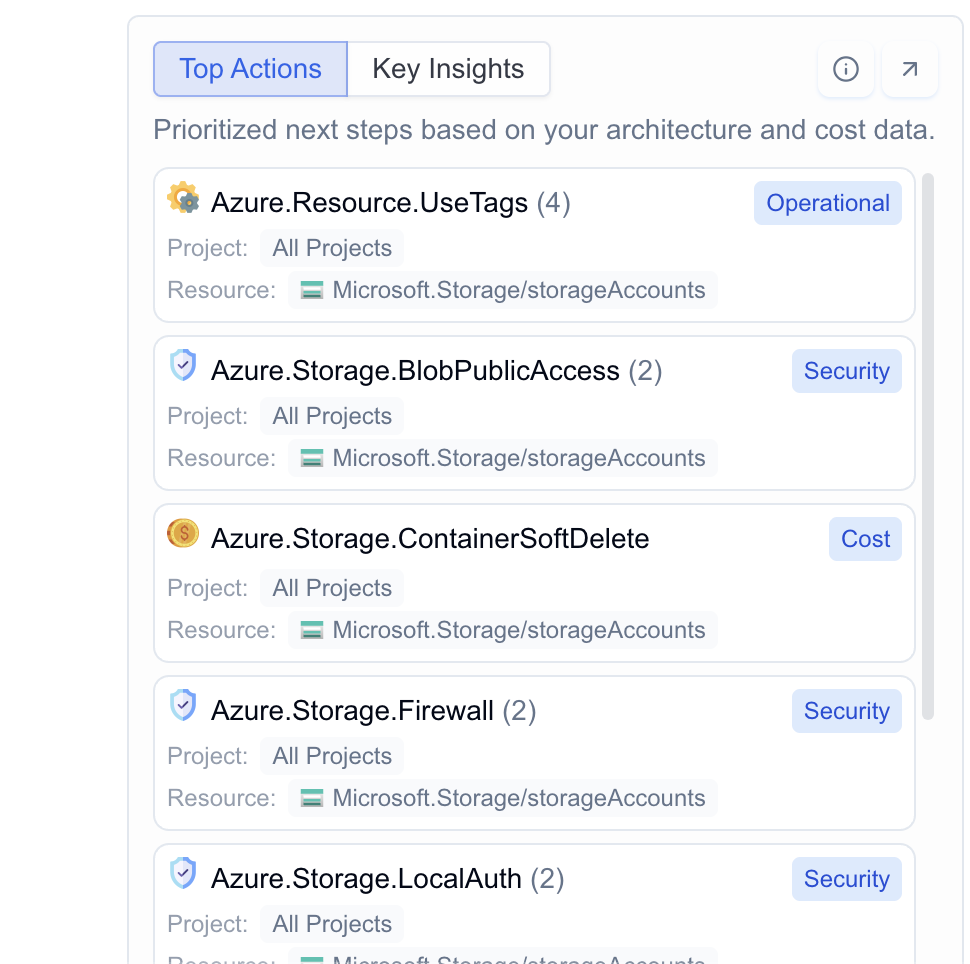The width and height of the screenshot is (970, 964).
Task: Select All Projects chip in ContainerSoftDelete card
Action: tap(332, 588)
